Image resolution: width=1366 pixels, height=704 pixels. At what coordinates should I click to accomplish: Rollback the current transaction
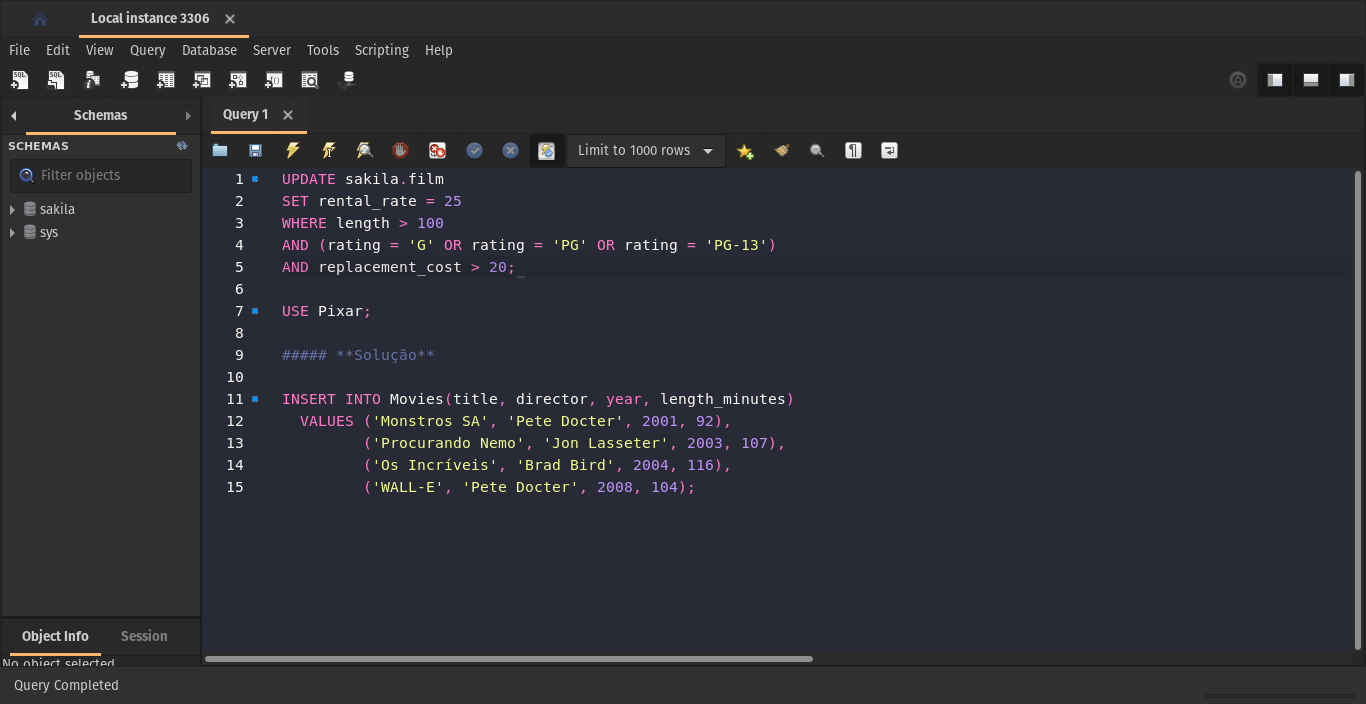(x=510, y=150)
